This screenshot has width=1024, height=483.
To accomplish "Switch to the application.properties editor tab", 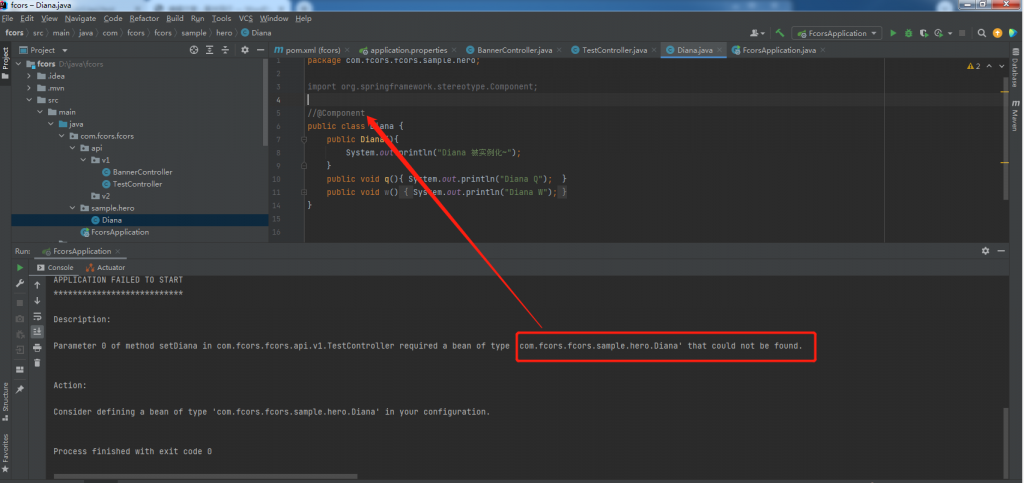I will 408,50.
